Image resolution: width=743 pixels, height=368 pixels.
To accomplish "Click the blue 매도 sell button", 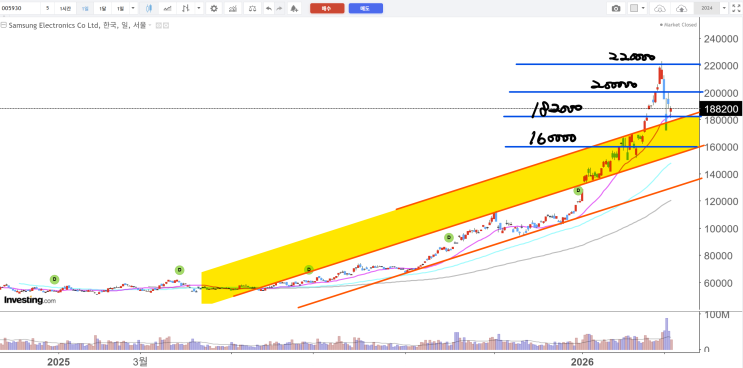I will click(366, 9).
